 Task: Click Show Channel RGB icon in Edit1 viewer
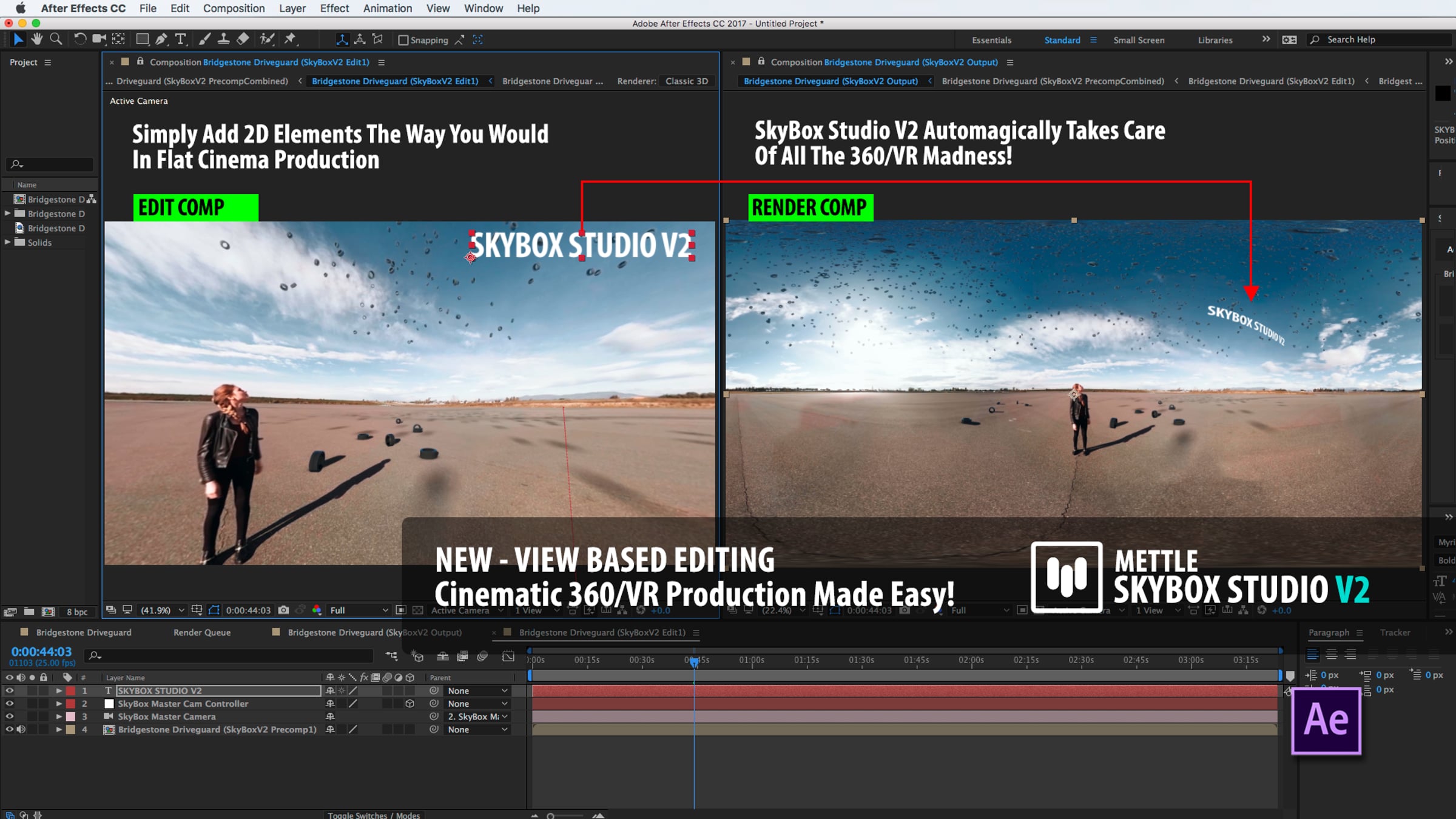coord(317,610)
